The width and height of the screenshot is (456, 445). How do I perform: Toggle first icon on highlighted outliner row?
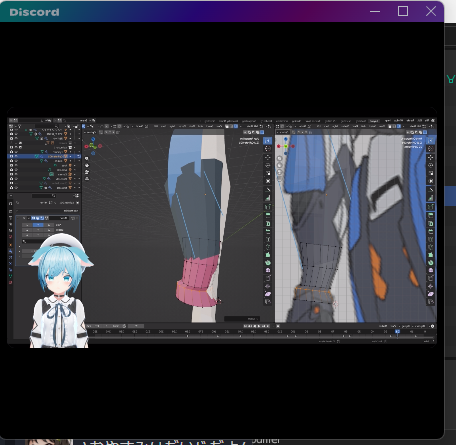(x=12, y=156)
